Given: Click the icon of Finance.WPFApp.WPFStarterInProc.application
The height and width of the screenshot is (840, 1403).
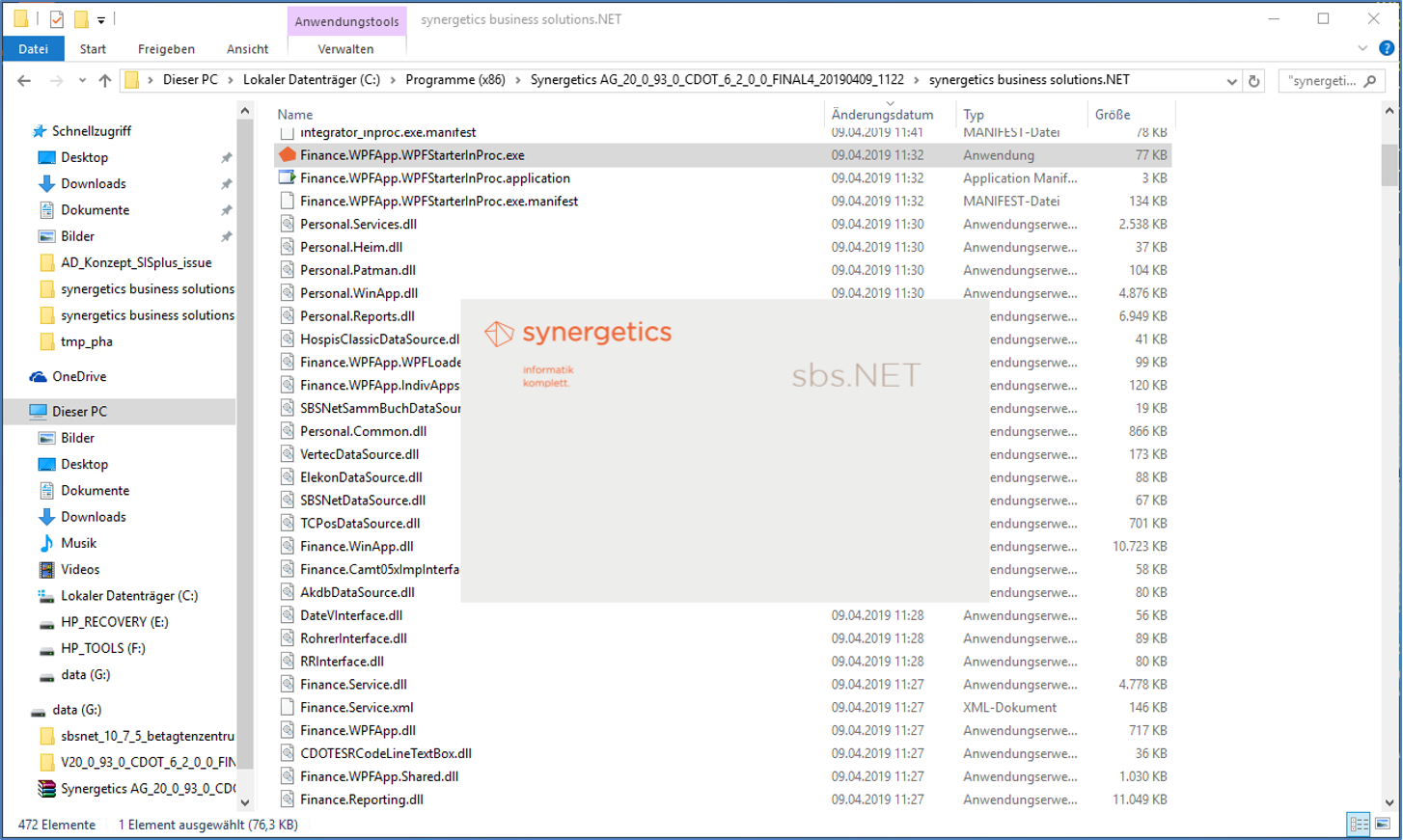Looking at the screenshot, I should pyautogui.click(x=287, y=177).
